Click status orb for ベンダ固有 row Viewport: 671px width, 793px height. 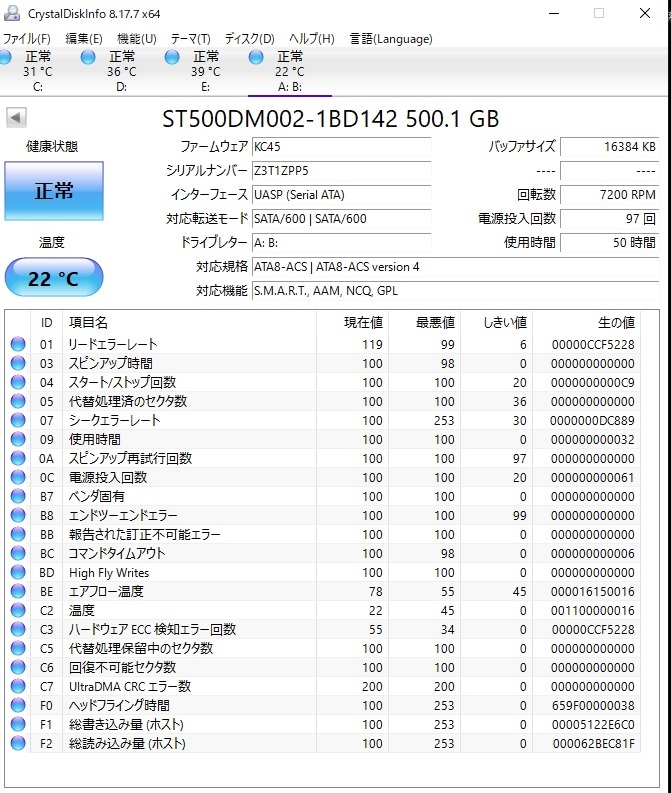tap(18, 496)
